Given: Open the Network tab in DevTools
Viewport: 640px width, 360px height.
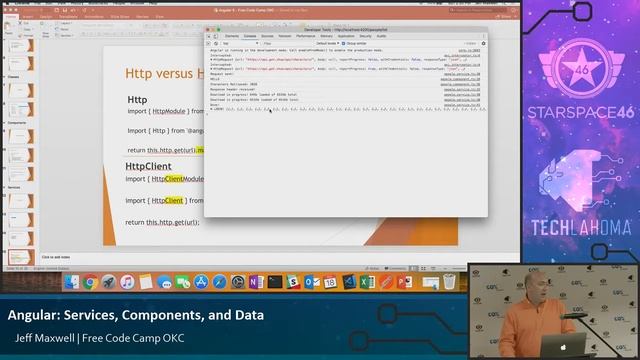Looking at the screenshot, I should coord(284,36).
